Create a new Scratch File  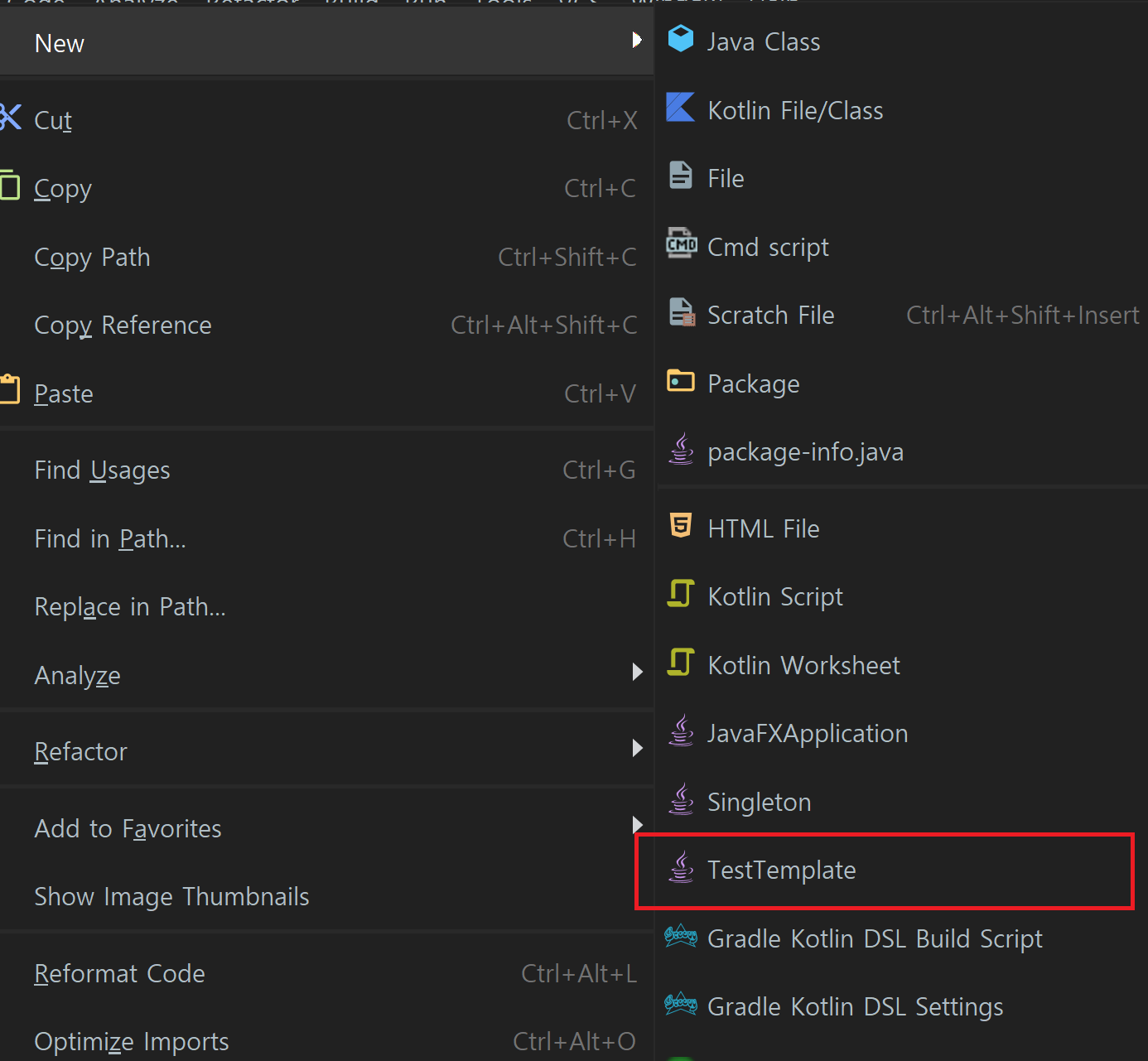[x=903, y=315]
